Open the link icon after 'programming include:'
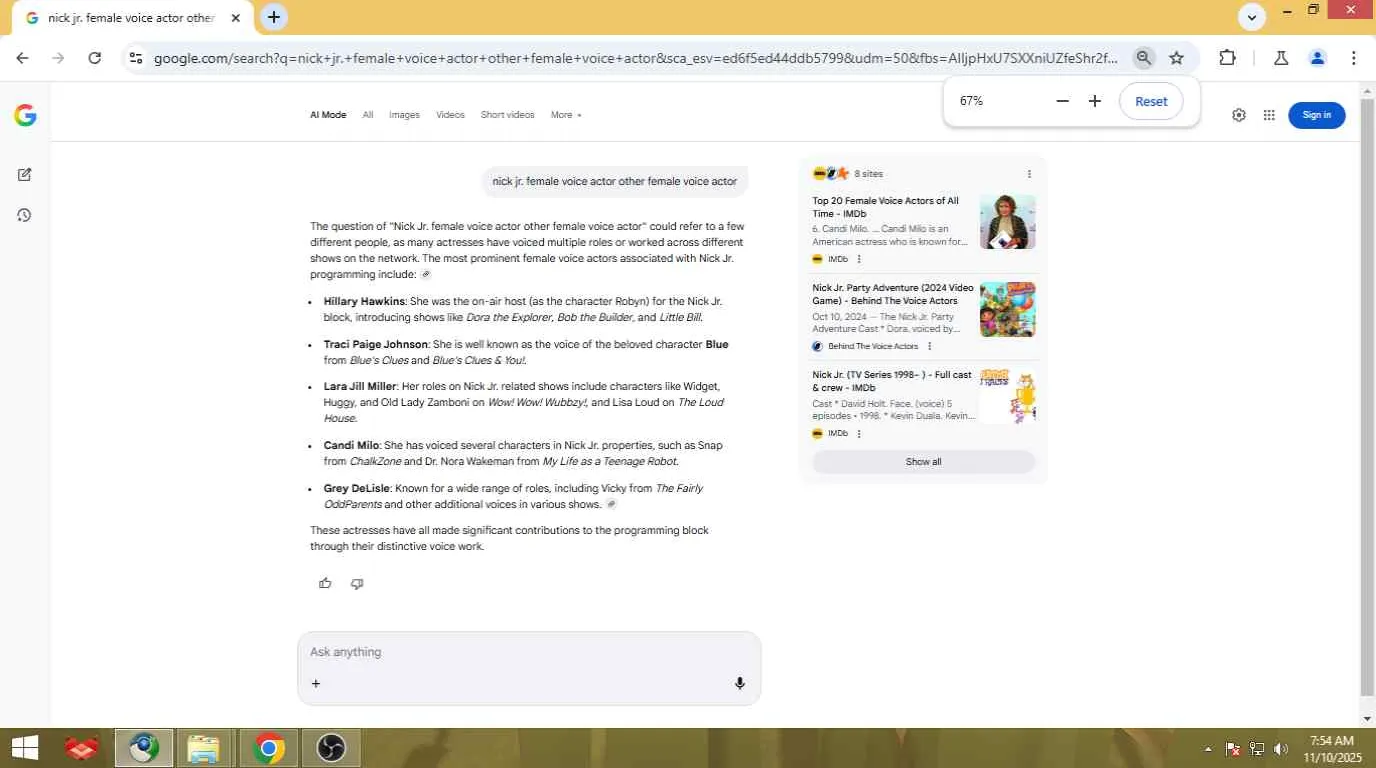Image resolution: width=1376 pixels, height=768 pixels. point(426,274)
